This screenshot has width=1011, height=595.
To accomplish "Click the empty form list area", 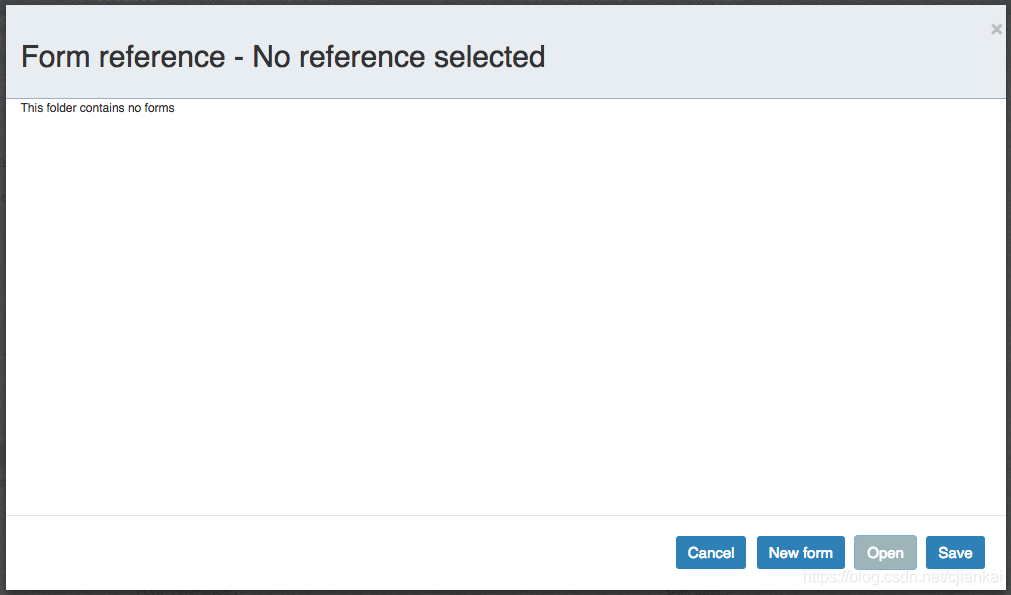I will (505, 310).
